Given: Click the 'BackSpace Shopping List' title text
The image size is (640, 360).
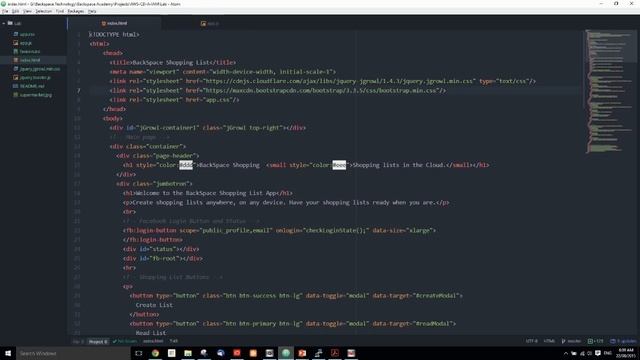Looking at the screenshot, I should tap(171, 62).
